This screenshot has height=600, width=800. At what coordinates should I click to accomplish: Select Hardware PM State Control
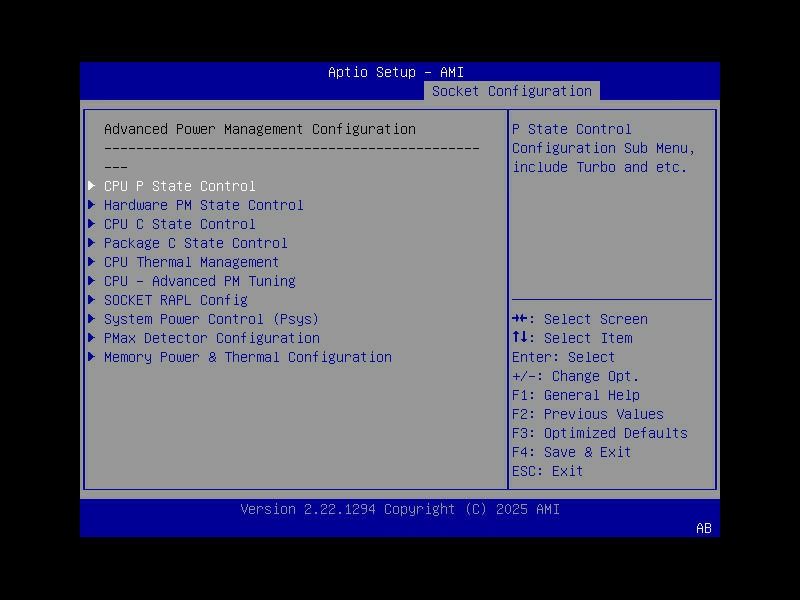[203, 204]
